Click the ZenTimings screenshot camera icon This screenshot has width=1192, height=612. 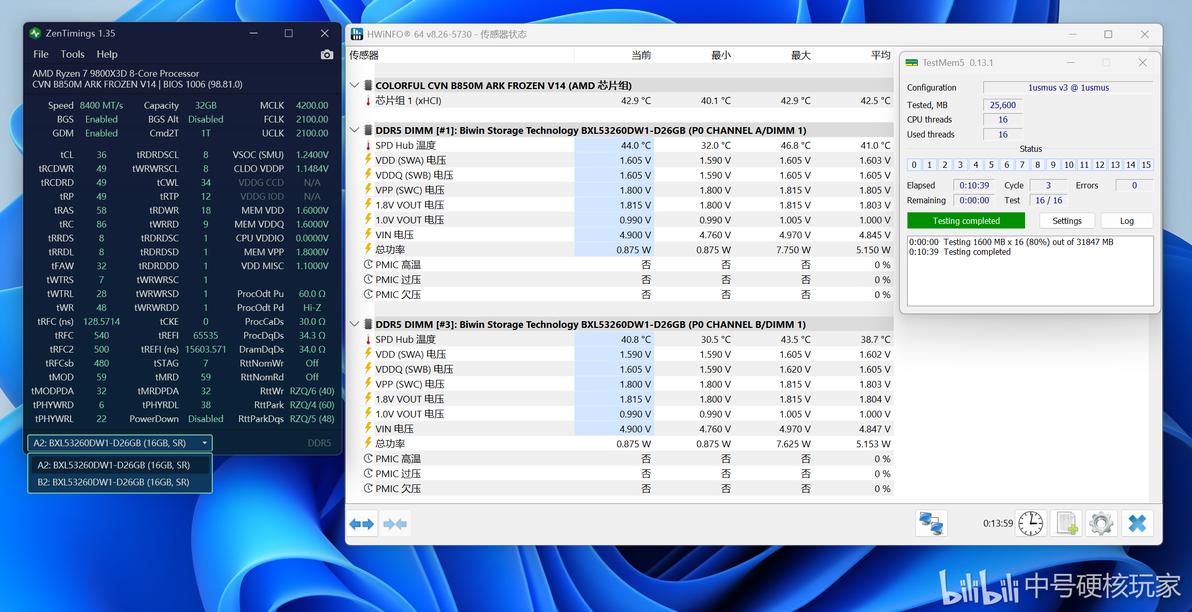327,55
